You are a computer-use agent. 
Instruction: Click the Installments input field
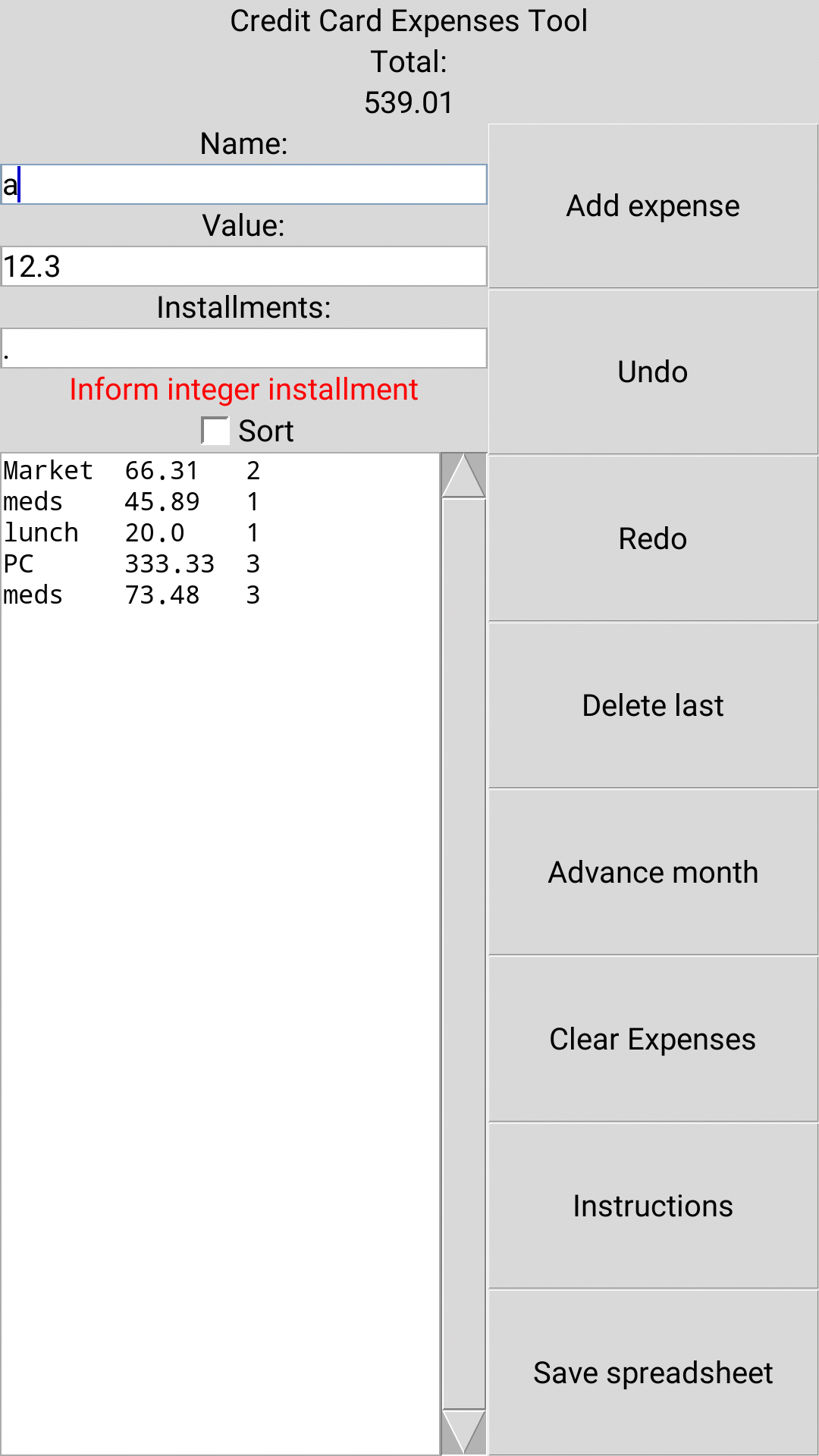(x=243, y=348)
